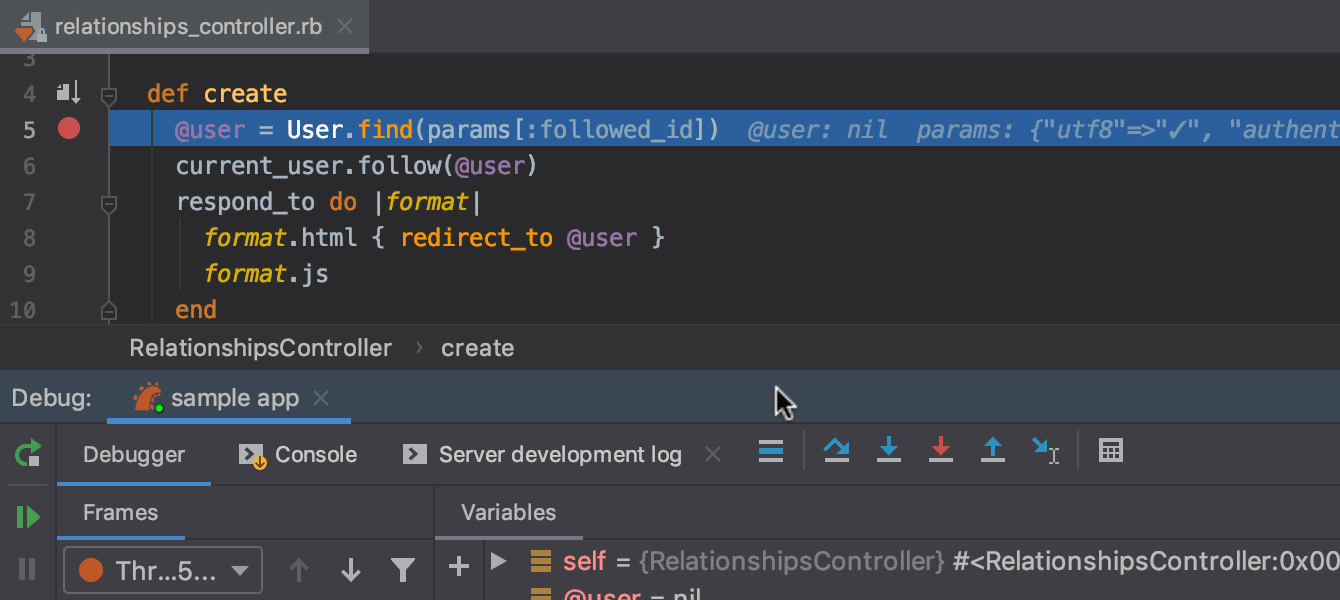Click Force Step Into red arrow
This screenshot has height=600, width=1340.
pos(940,452)
